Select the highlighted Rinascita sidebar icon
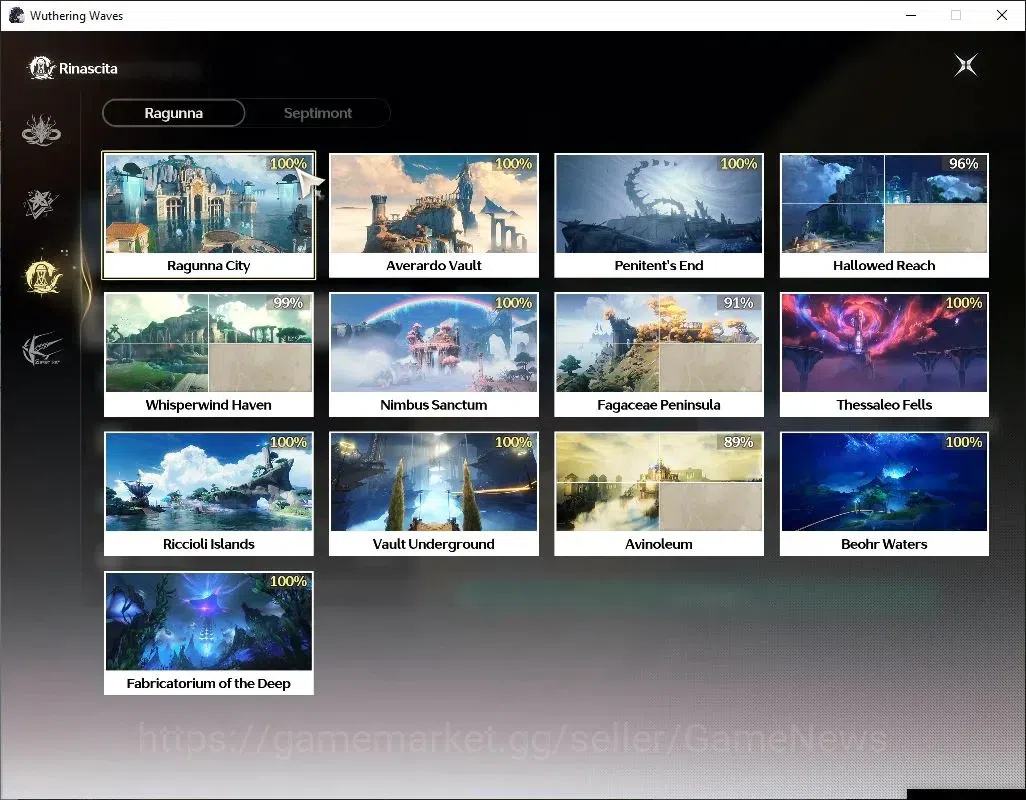 [42, 277]
